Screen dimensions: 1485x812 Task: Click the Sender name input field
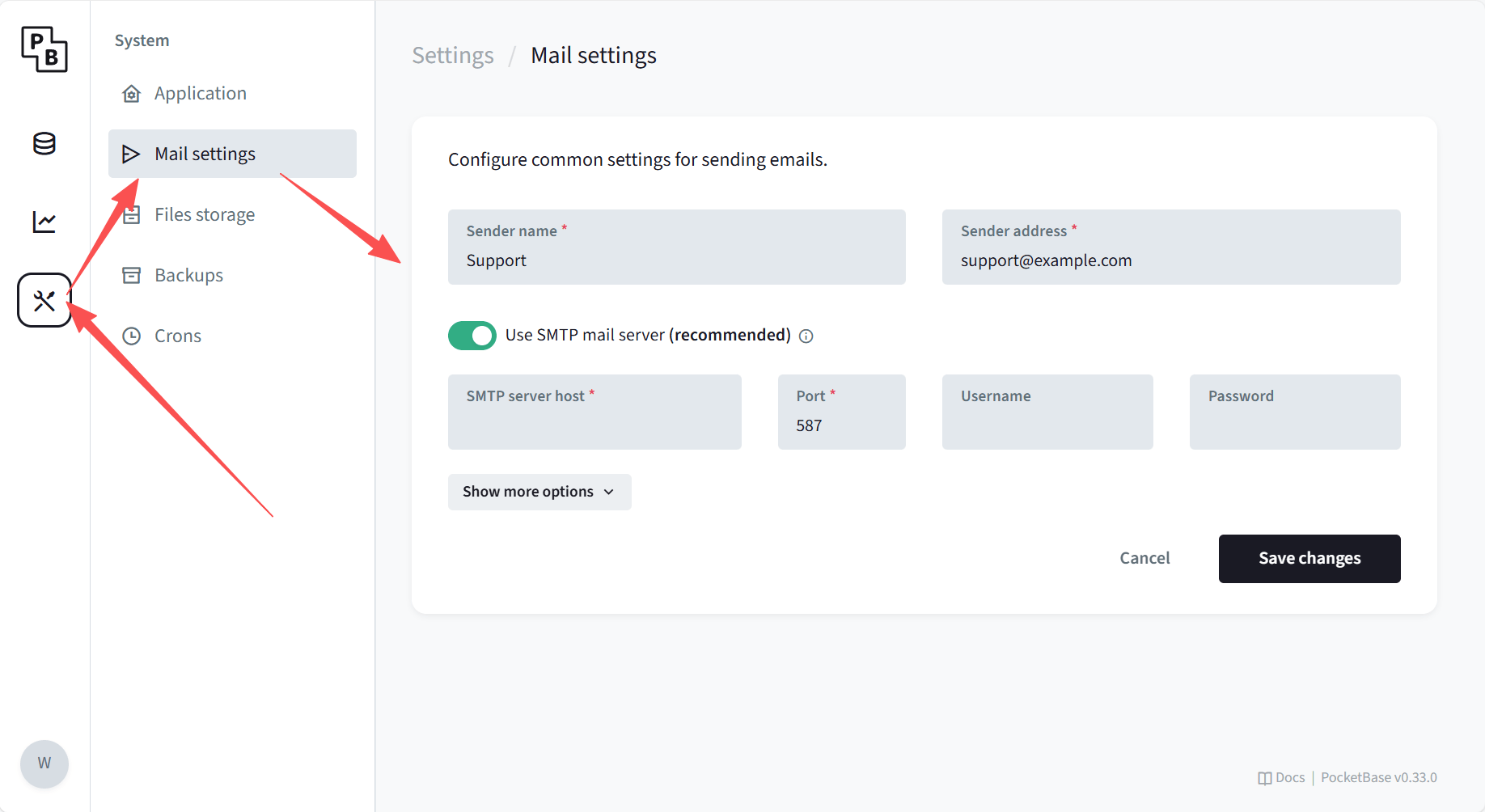(x=676, y=260)
